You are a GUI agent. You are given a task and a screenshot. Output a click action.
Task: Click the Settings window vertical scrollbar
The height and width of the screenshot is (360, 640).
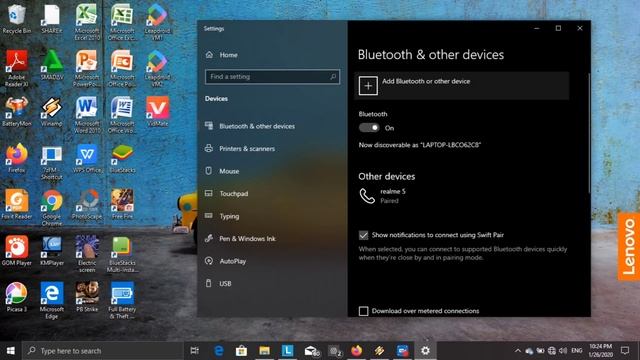(589, 133)
